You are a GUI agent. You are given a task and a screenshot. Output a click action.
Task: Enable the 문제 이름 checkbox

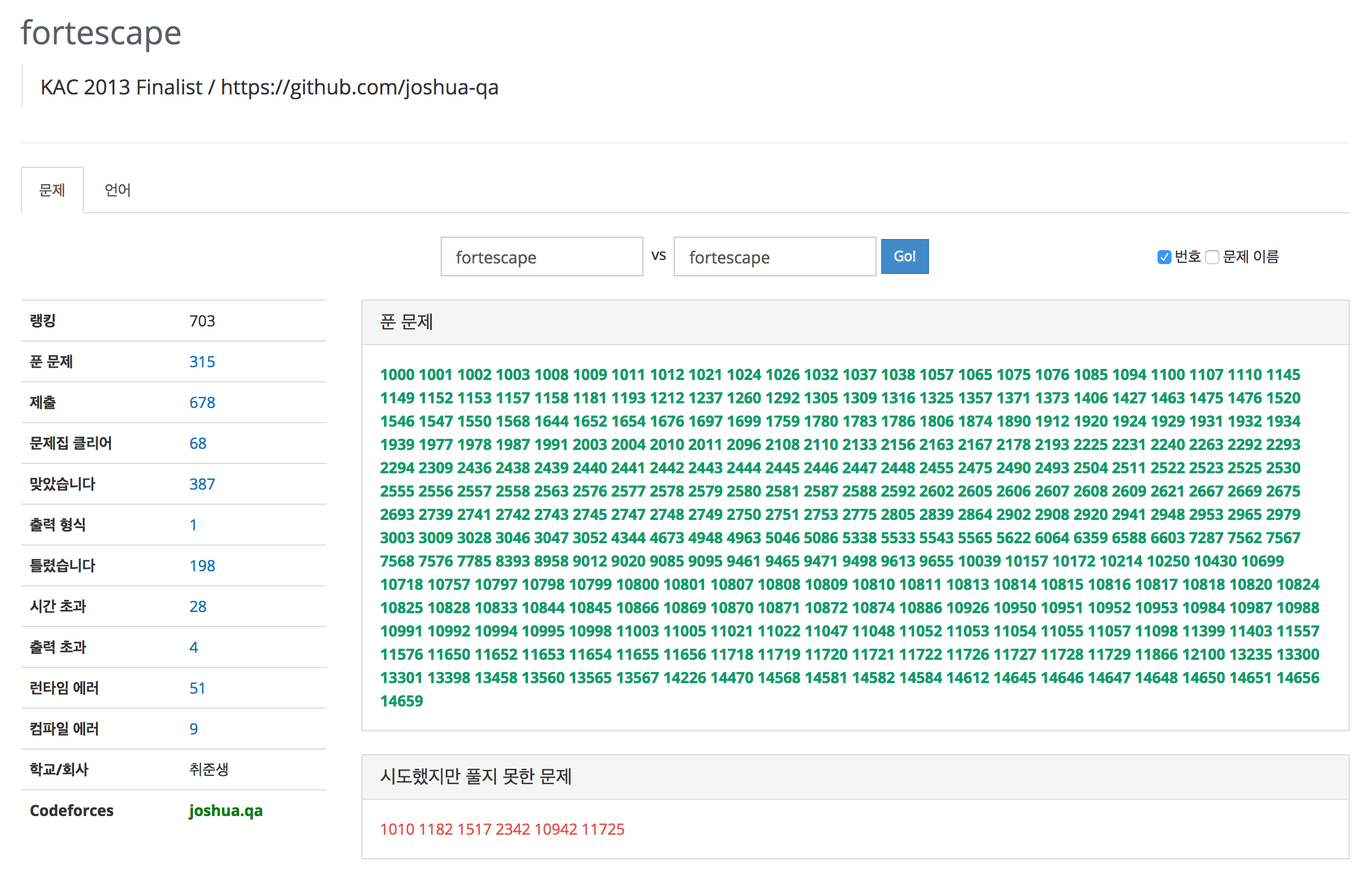(1212, 257)
